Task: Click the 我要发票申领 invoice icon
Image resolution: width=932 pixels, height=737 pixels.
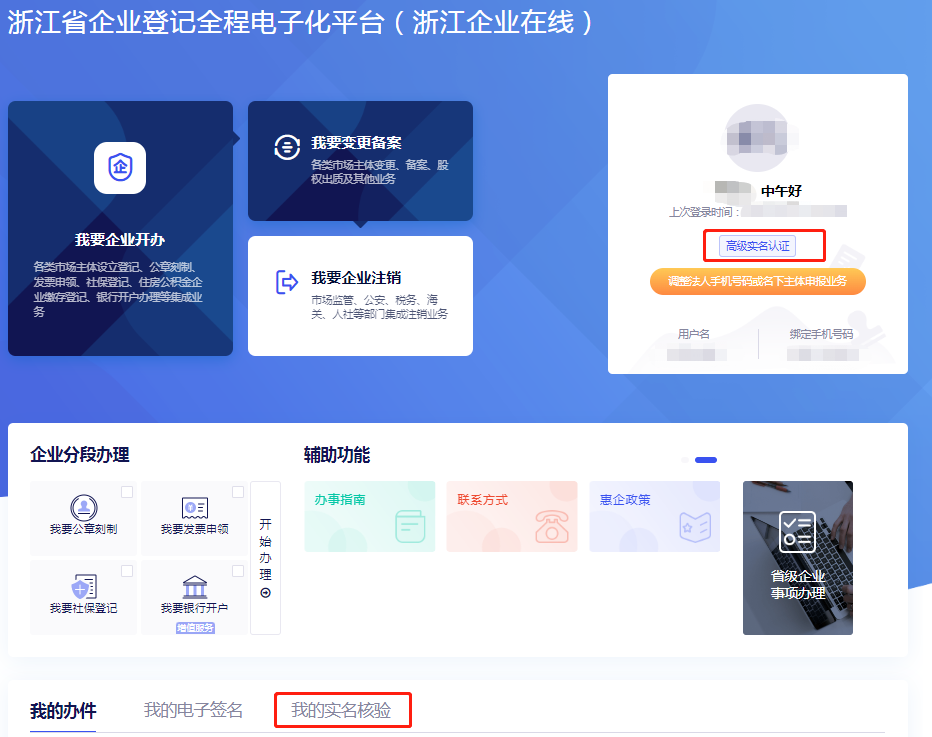Action: 194,508
